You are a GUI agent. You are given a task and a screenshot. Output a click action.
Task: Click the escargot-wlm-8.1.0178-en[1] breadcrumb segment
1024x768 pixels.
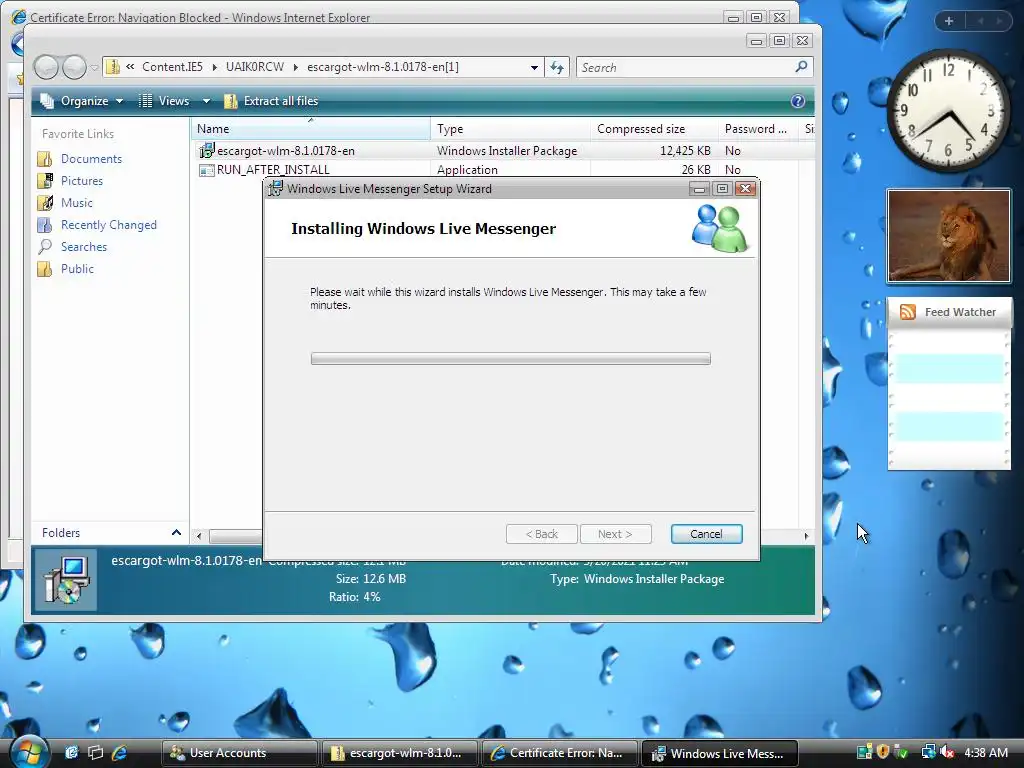383,67
